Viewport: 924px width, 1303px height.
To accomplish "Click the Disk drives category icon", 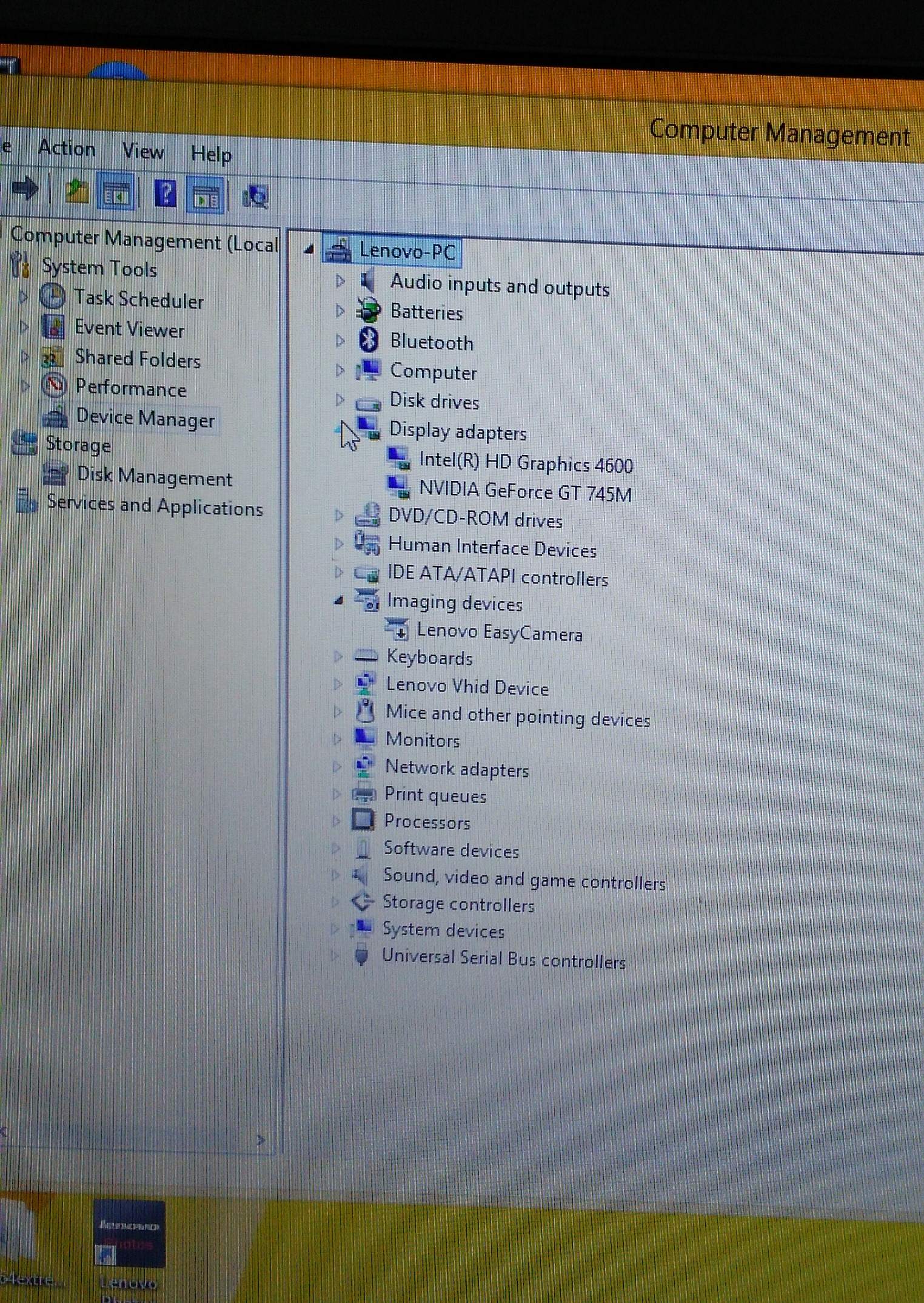I will point(367,403).
